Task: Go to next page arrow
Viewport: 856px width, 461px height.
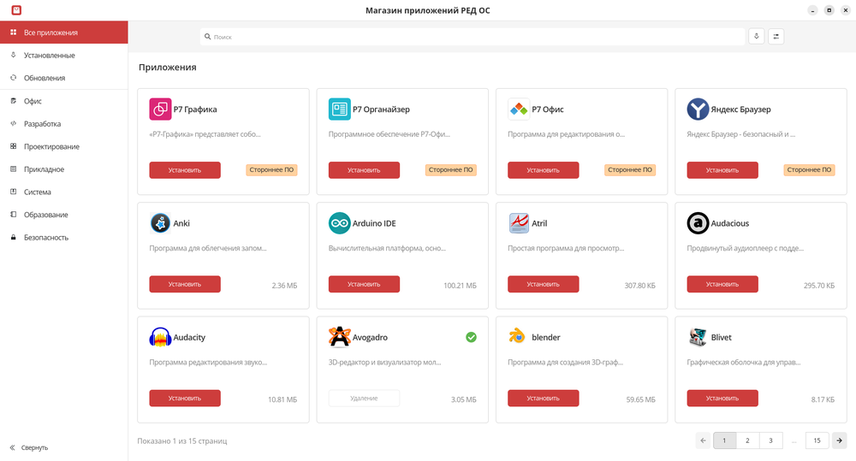Action: 839,440
